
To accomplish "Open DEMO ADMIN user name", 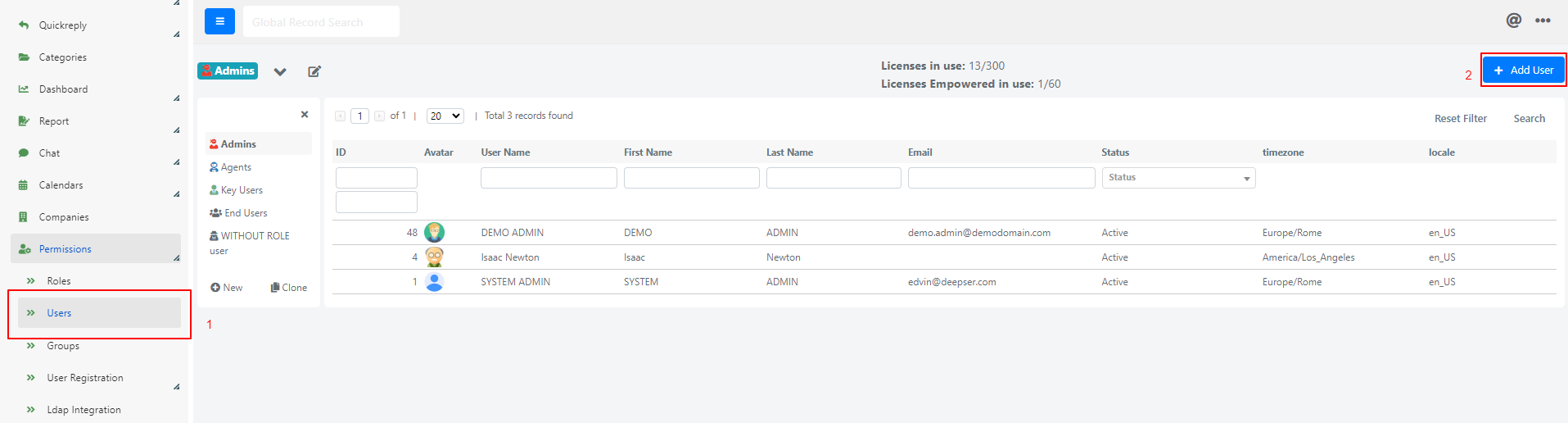I will point(513,233).
